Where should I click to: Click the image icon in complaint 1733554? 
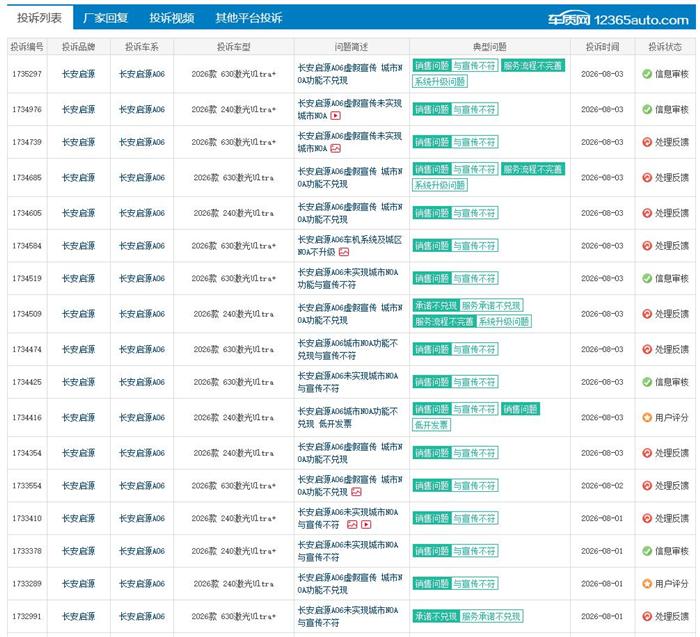tap(356, 492)
